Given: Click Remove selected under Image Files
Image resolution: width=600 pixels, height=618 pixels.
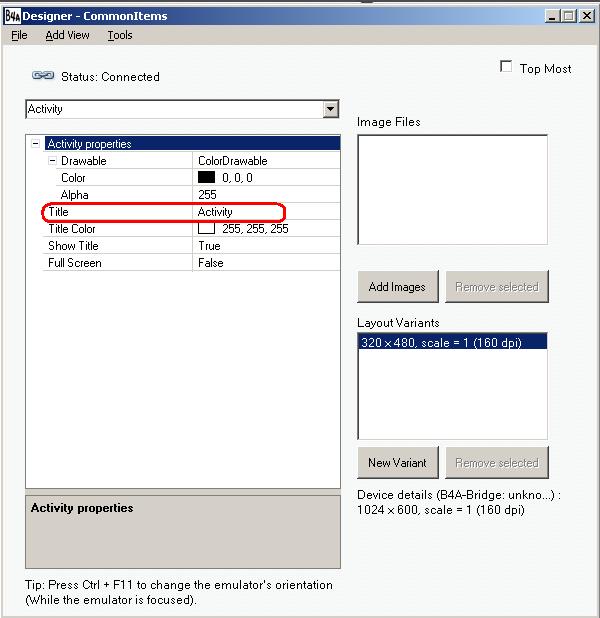Looking at the screenshot, I should tap(497, 287).
